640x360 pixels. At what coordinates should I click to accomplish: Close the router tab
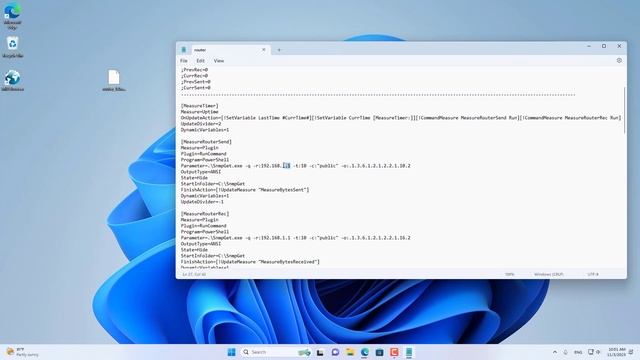click(x=264, y=49)
